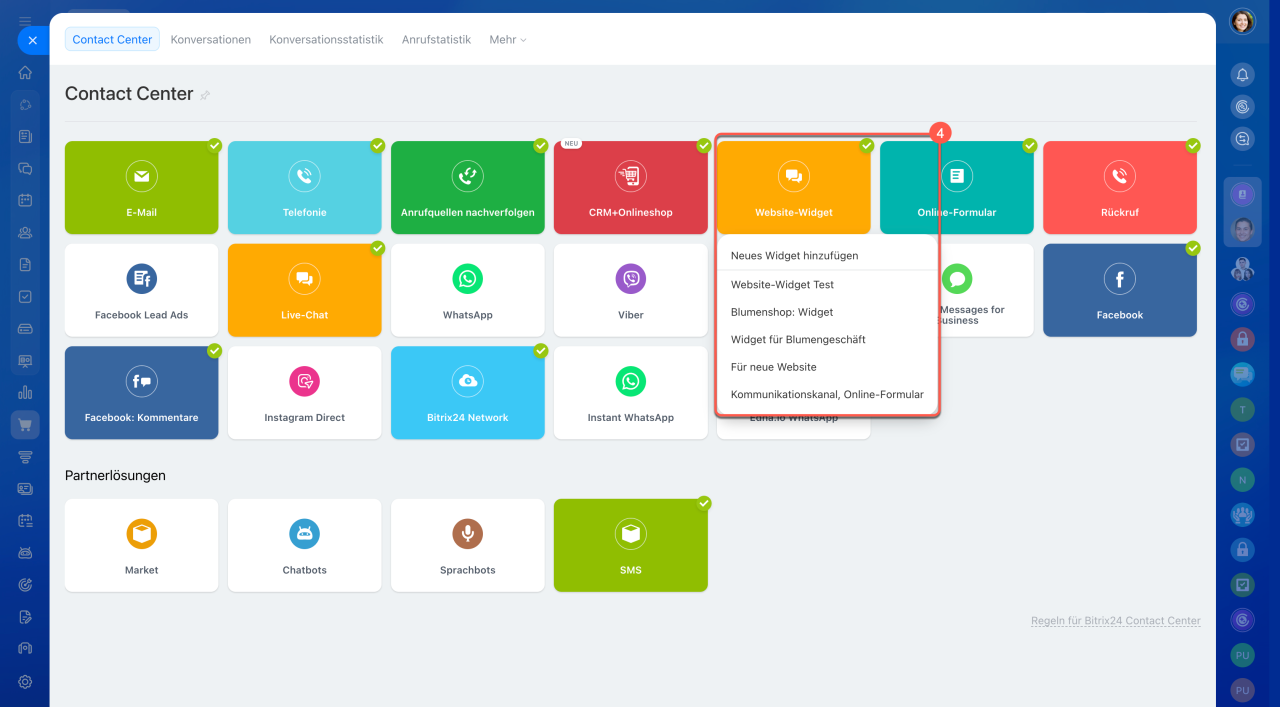Click the user profile avatar
Image resolution: width=1280 pixels, height=707 pixels.
pyautogui.click(x=1242, y=21)
